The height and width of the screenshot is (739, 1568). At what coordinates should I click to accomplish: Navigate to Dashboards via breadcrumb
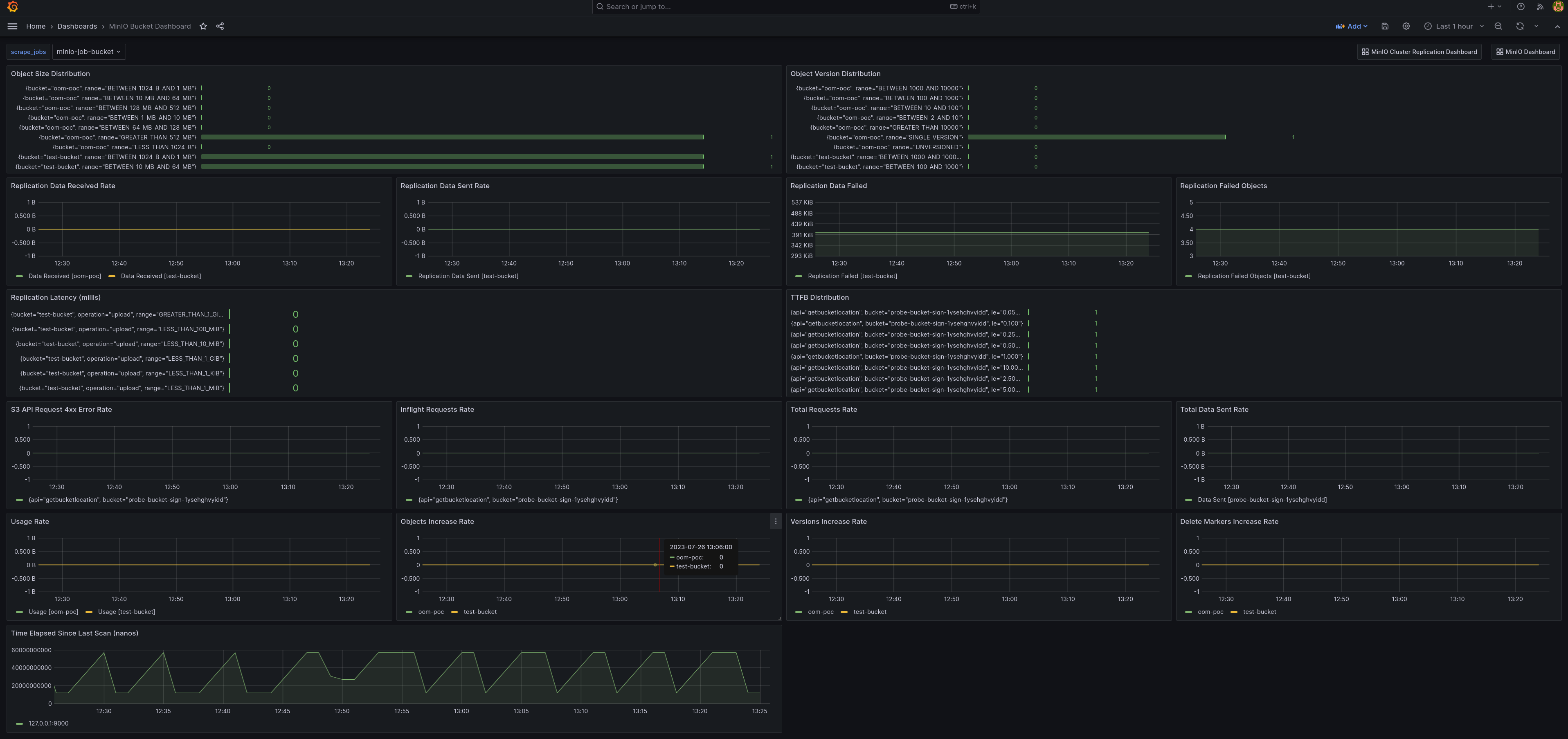(76, 26)
